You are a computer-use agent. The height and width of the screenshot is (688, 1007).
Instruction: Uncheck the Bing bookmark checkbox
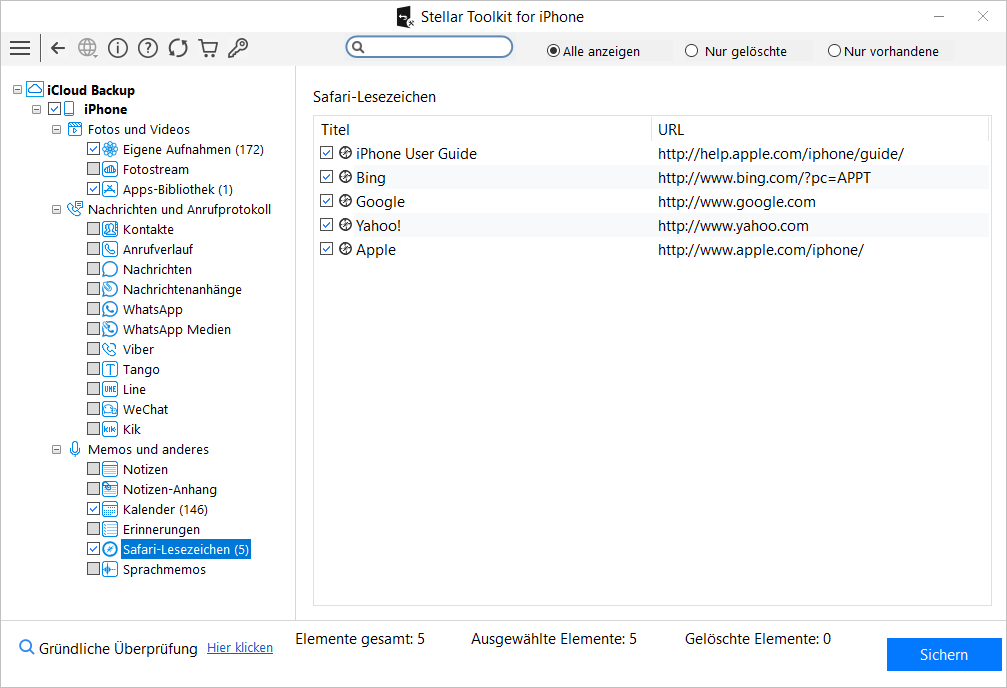pyautogui.click(x=327, y=177)
